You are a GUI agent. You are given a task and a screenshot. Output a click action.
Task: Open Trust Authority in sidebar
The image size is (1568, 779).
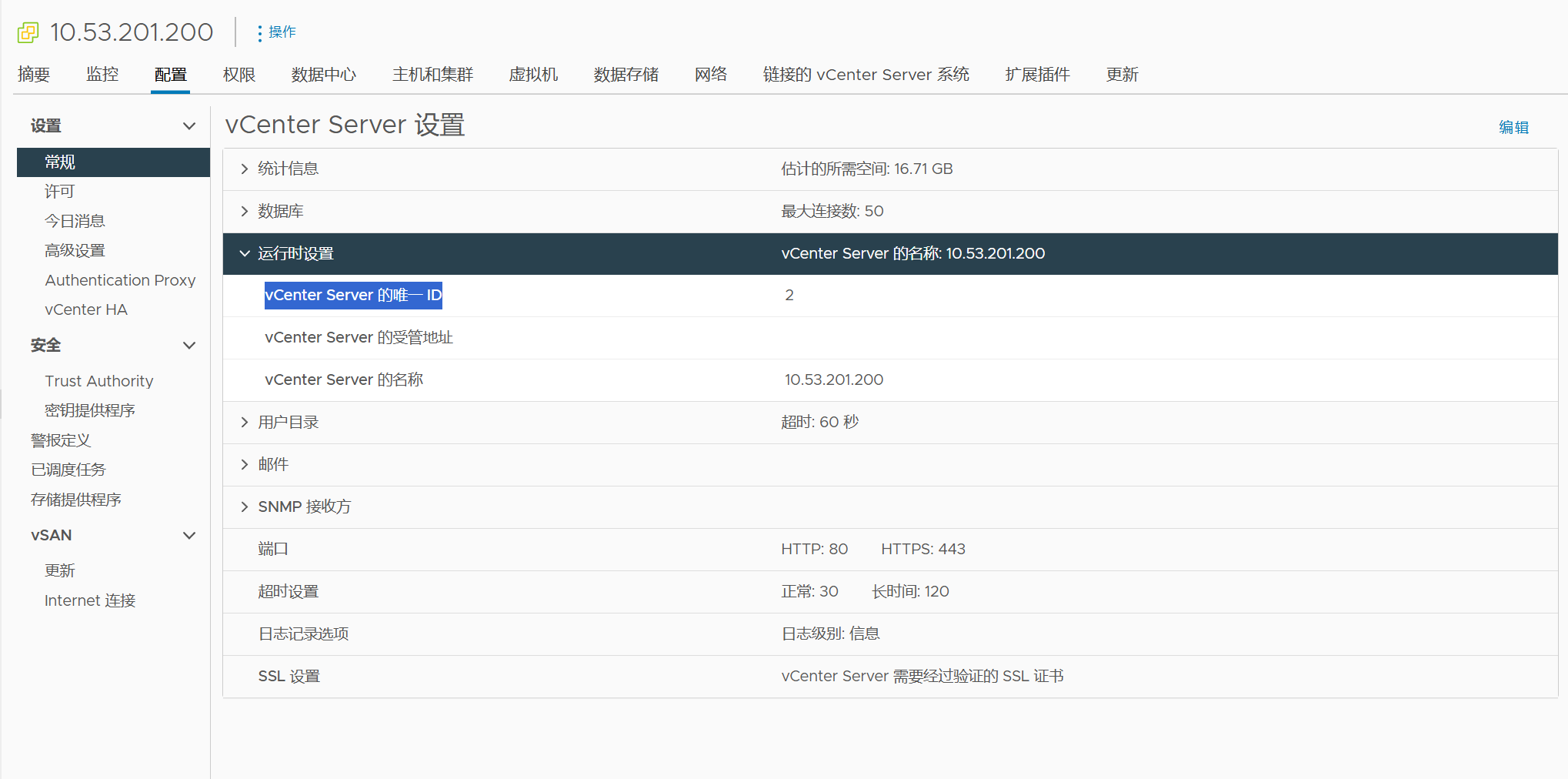[x=99, y=381]
